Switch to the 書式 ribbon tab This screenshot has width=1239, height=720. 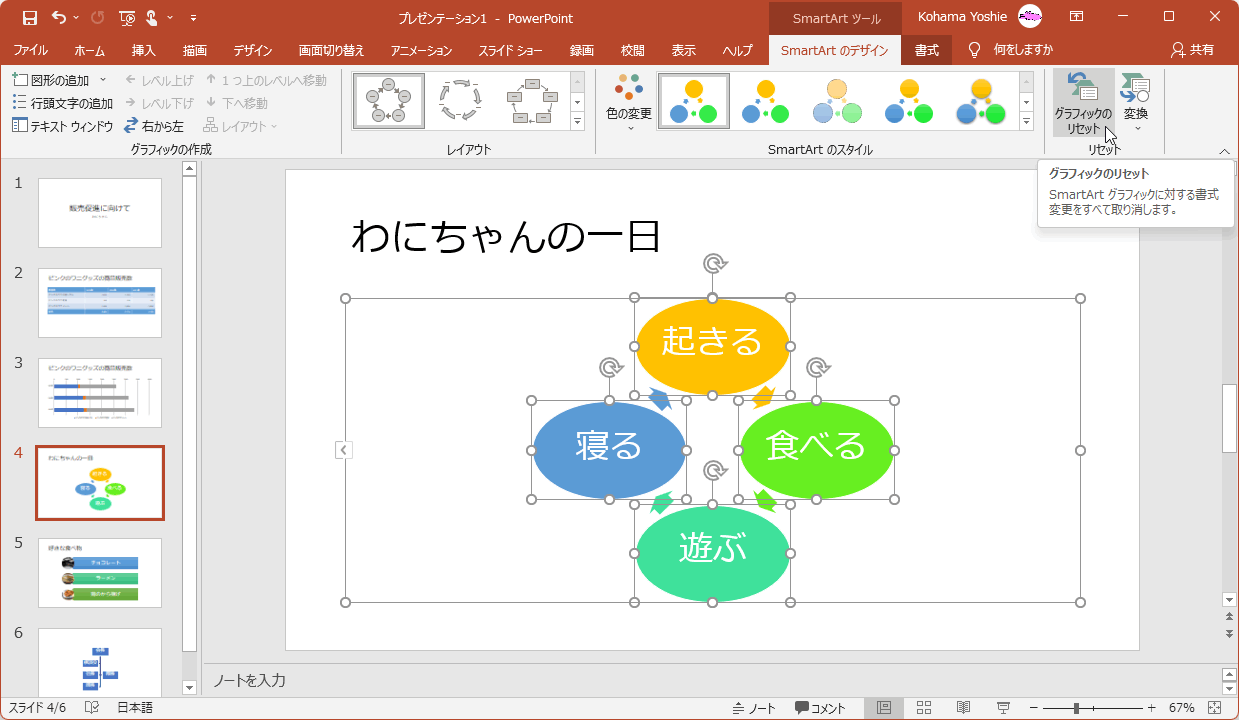point(926,50)
